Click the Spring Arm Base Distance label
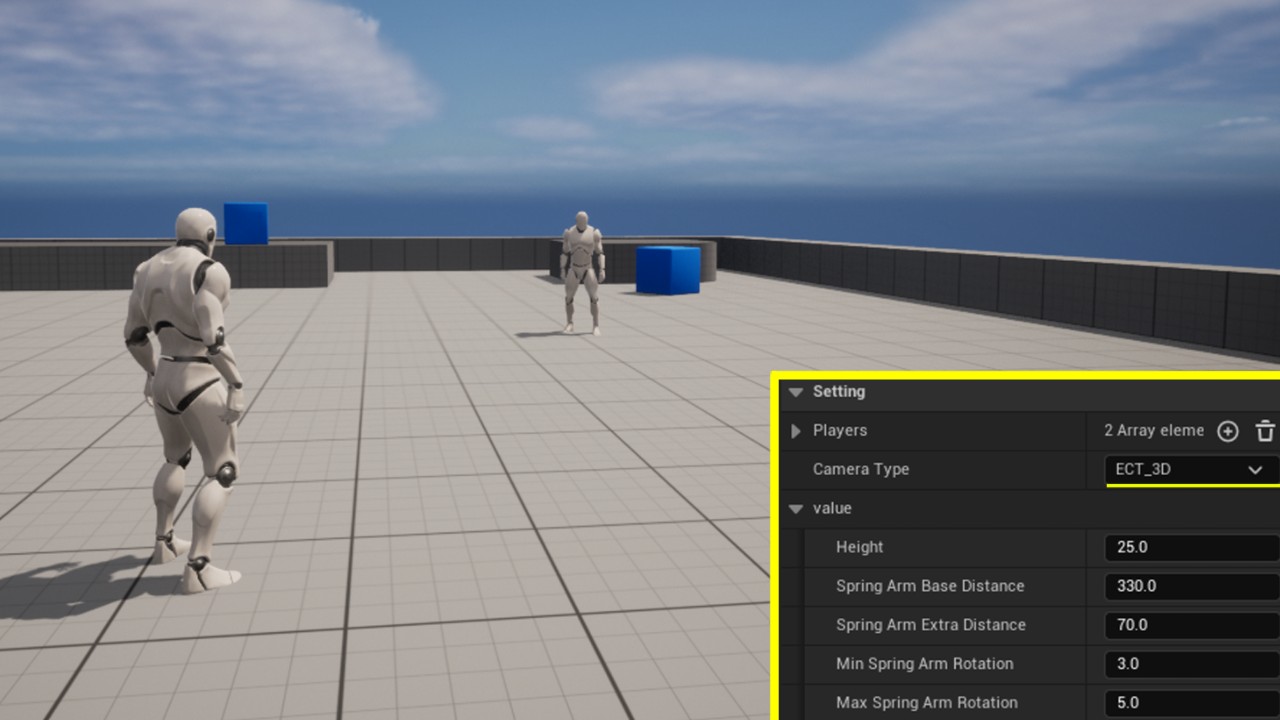The width and height of the screenshot is (1280, 720). coord(930,586)
